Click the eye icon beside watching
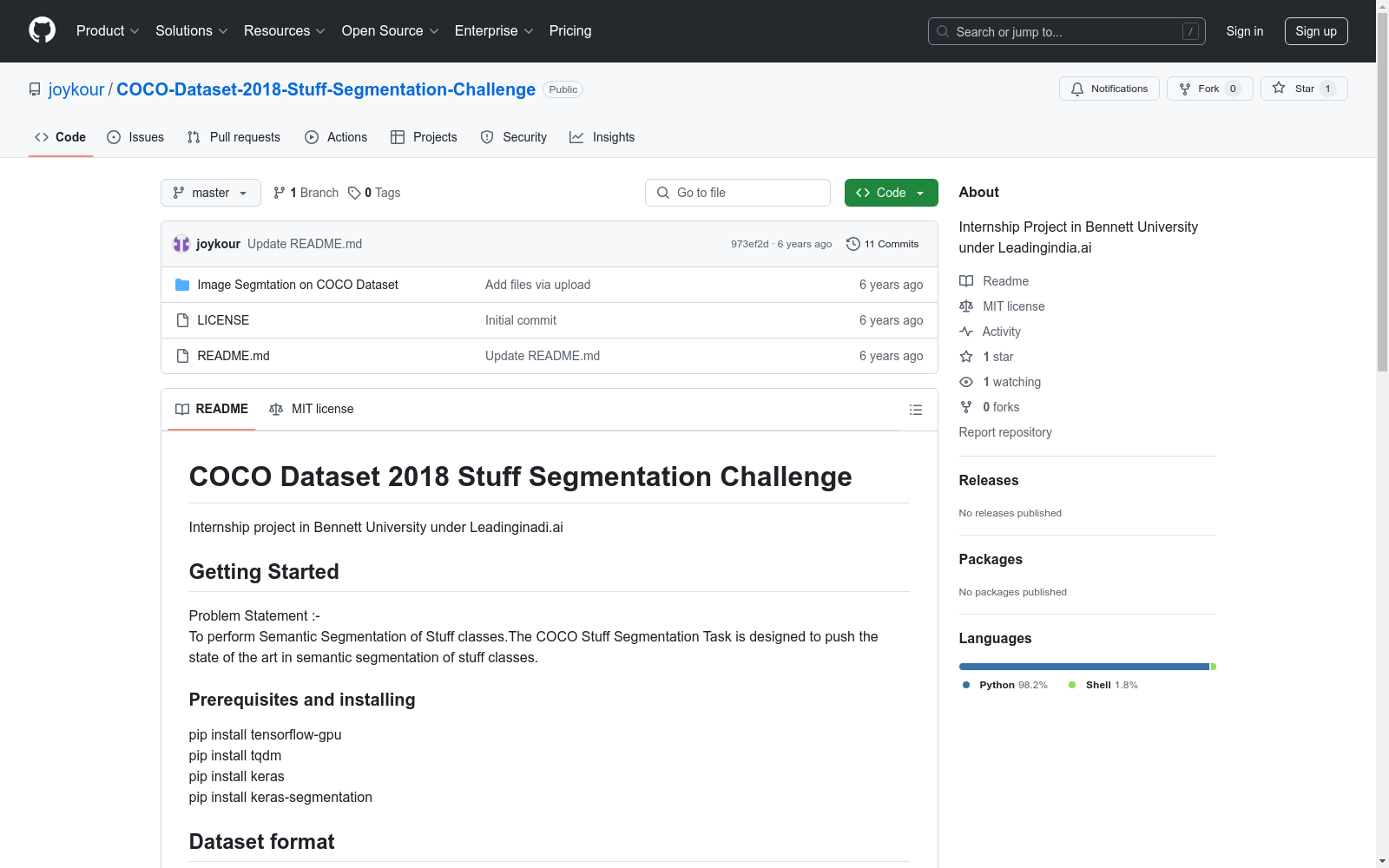The image size is (1389, 868). (x=966, y=382)
